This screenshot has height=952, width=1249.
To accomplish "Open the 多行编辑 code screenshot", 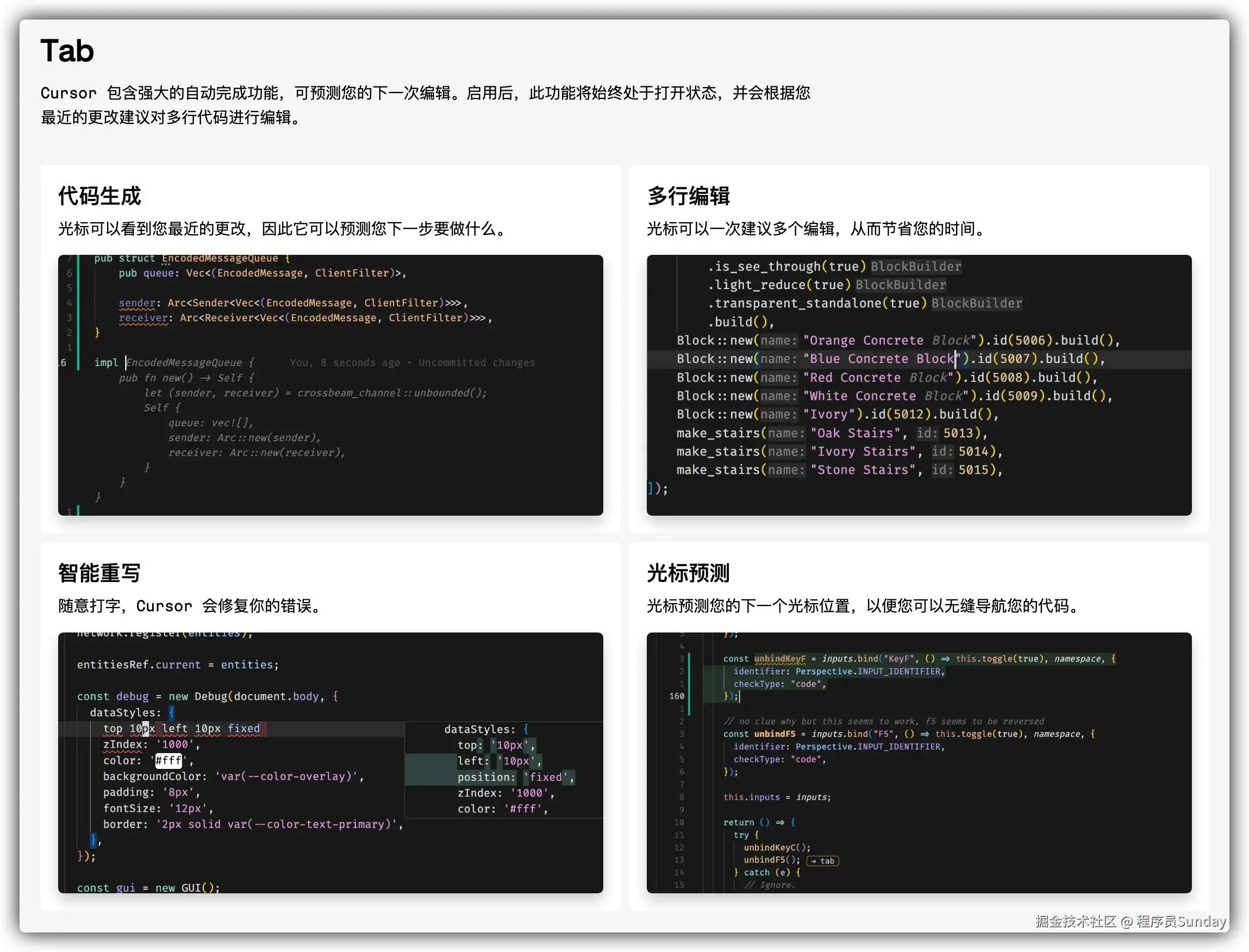I will [919, 385].
